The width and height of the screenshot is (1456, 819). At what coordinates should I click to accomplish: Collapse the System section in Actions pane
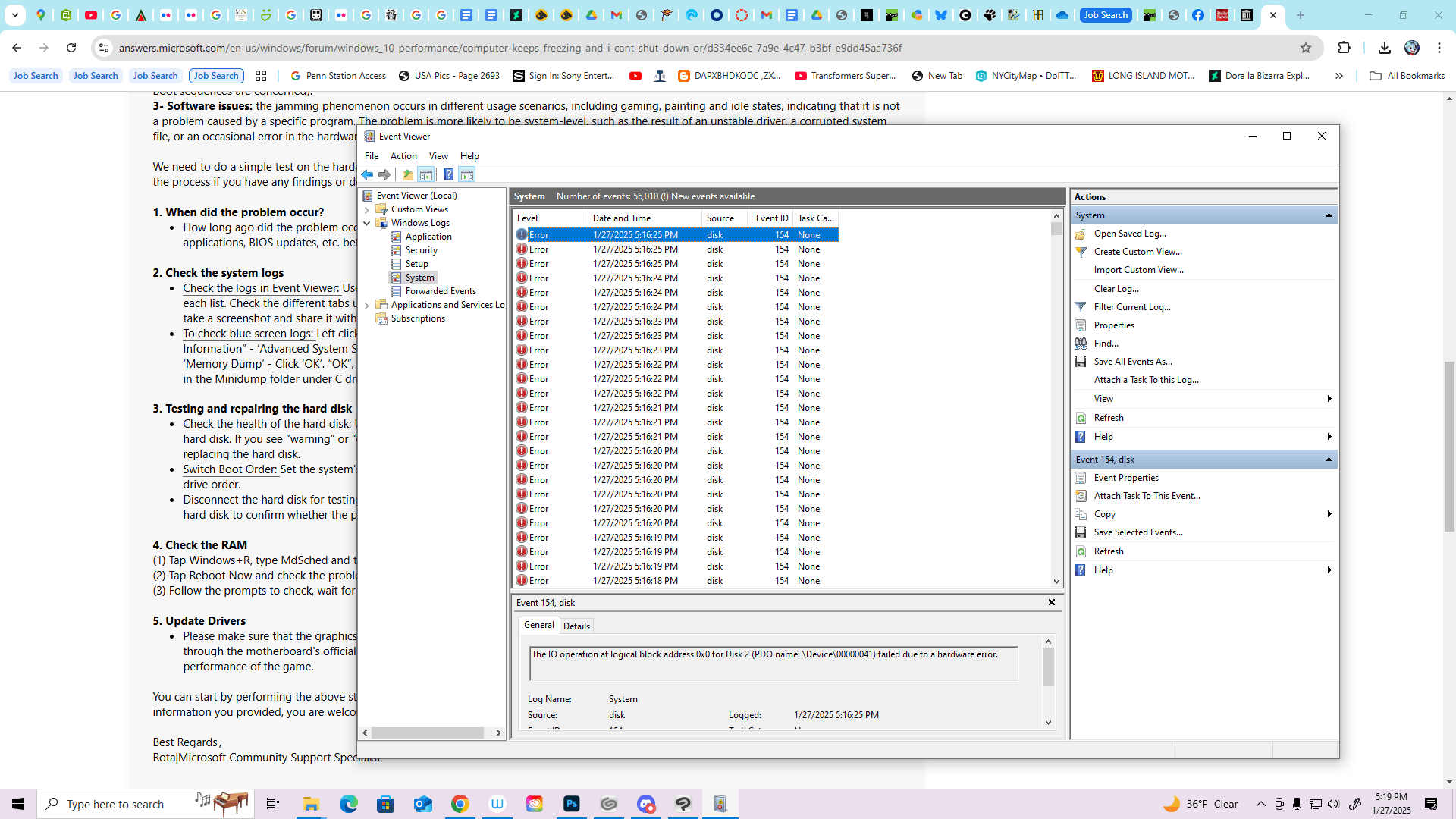tap(1329, 215)
